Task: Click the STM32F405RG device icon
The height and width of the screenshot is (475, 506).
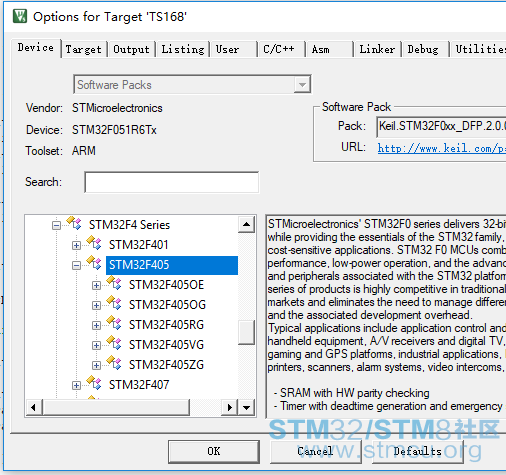Action: [114, 323]
